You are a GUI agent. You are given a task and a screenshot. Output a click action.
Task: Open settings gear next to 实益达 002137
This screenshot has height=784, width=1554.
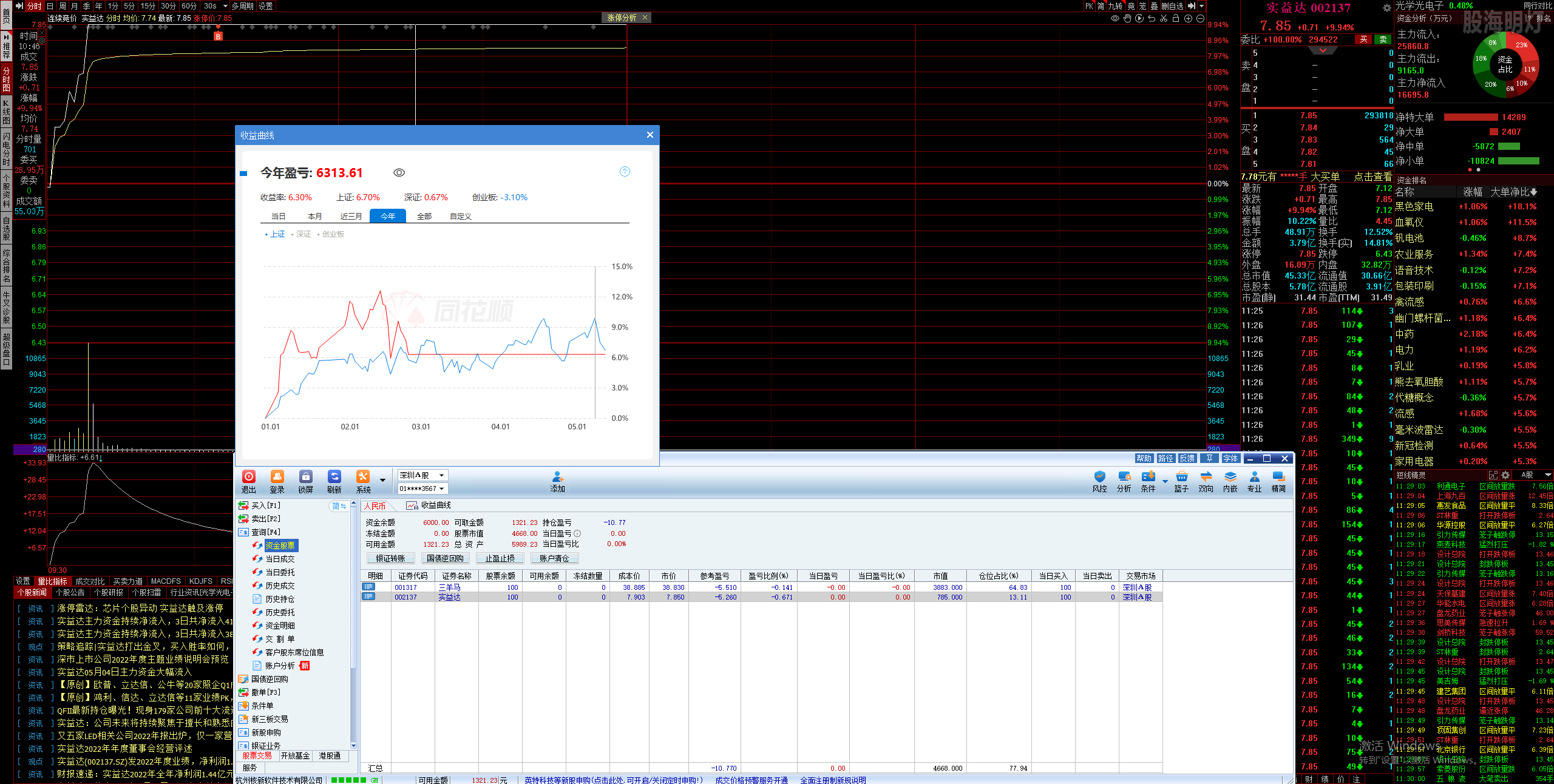[1386, 8]
